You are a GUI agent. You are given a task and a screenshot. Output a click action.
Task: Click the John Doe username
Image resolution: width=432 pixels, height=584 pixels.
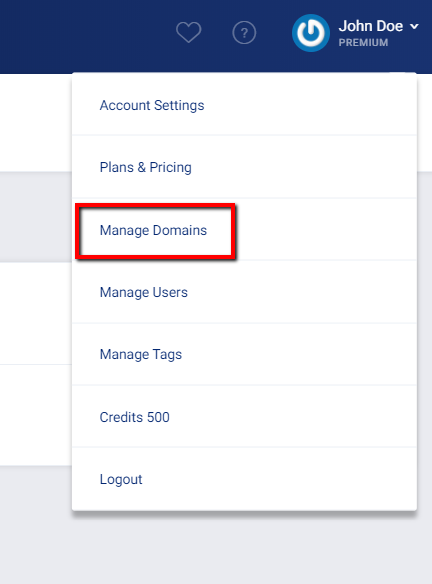click(371, 26)
